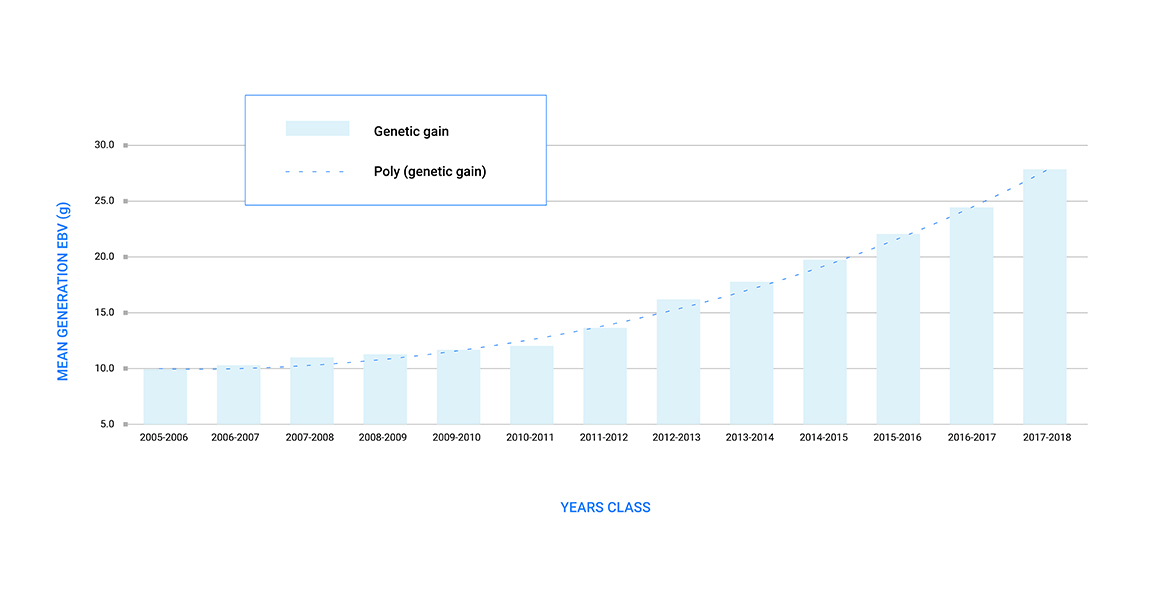Select the 2007-2008 bar in the chart
The width and height of the screenshot is (1171, 611).
point(312,391)
